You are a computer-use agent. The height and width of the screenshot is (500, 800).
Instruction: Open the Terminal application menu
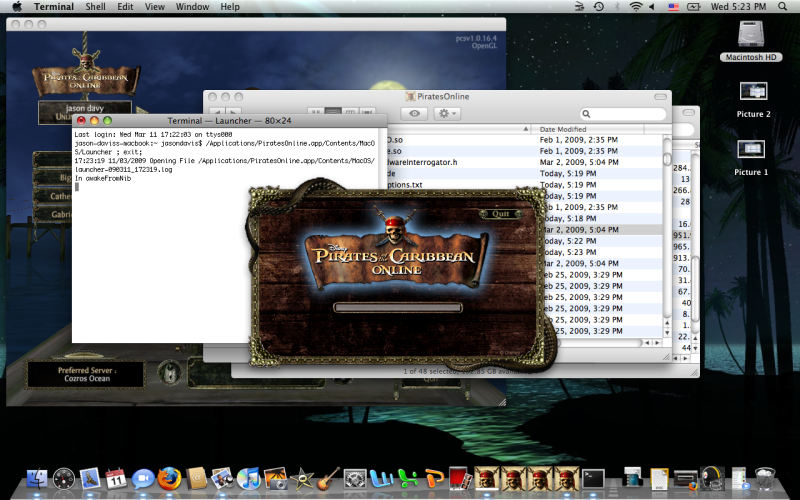tap(54, 7)
